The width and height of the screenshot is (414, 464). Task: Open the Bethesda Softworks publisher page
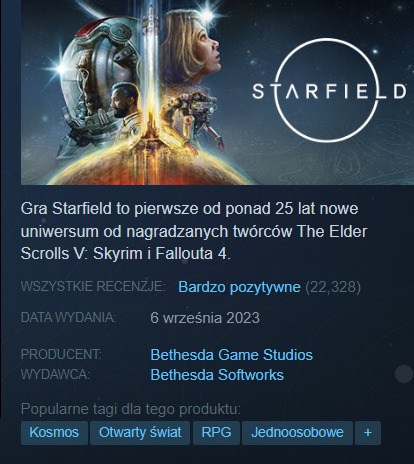[217, 375]
